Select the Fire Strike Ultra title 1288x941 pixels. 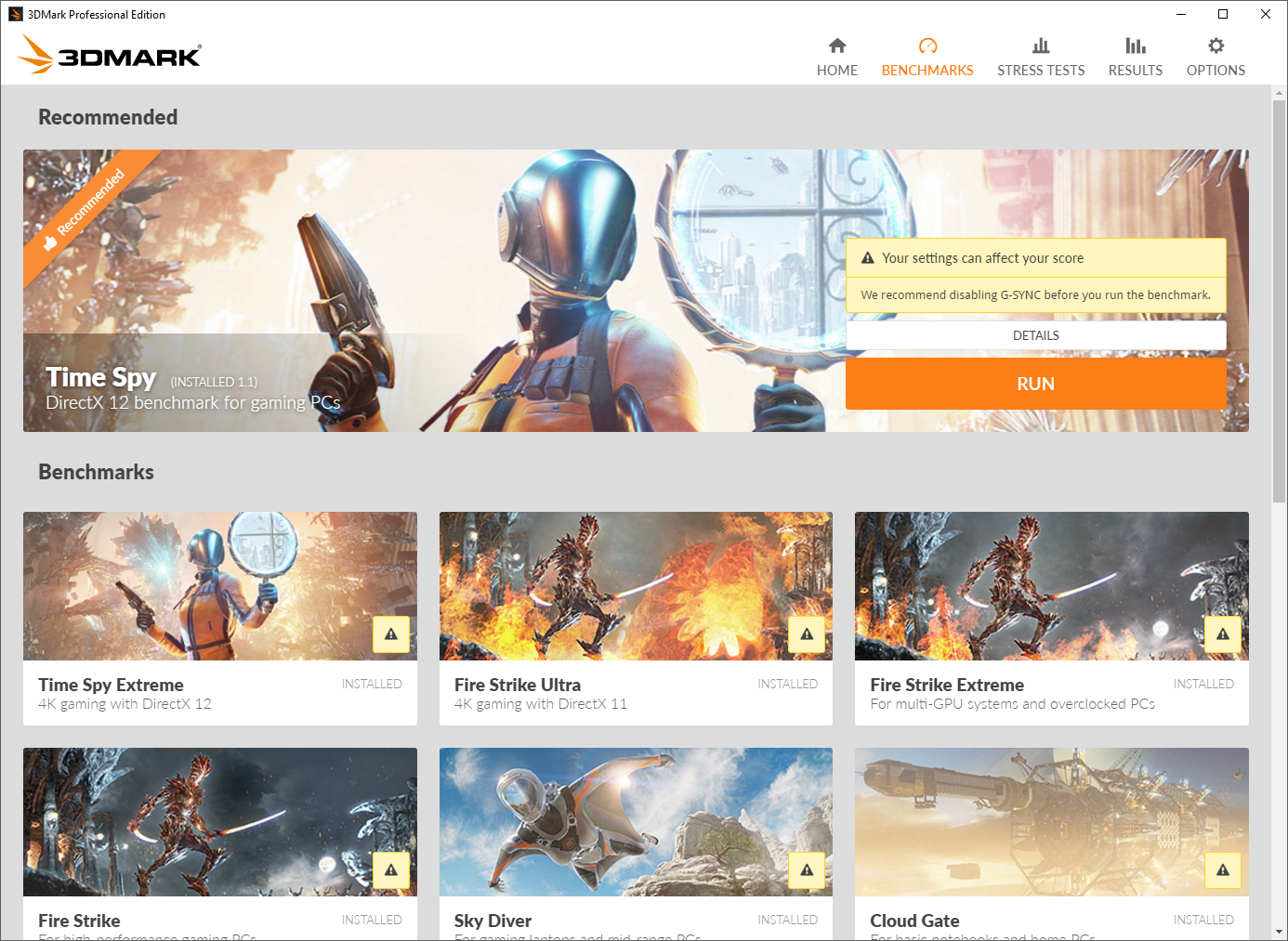coord(518,685)
